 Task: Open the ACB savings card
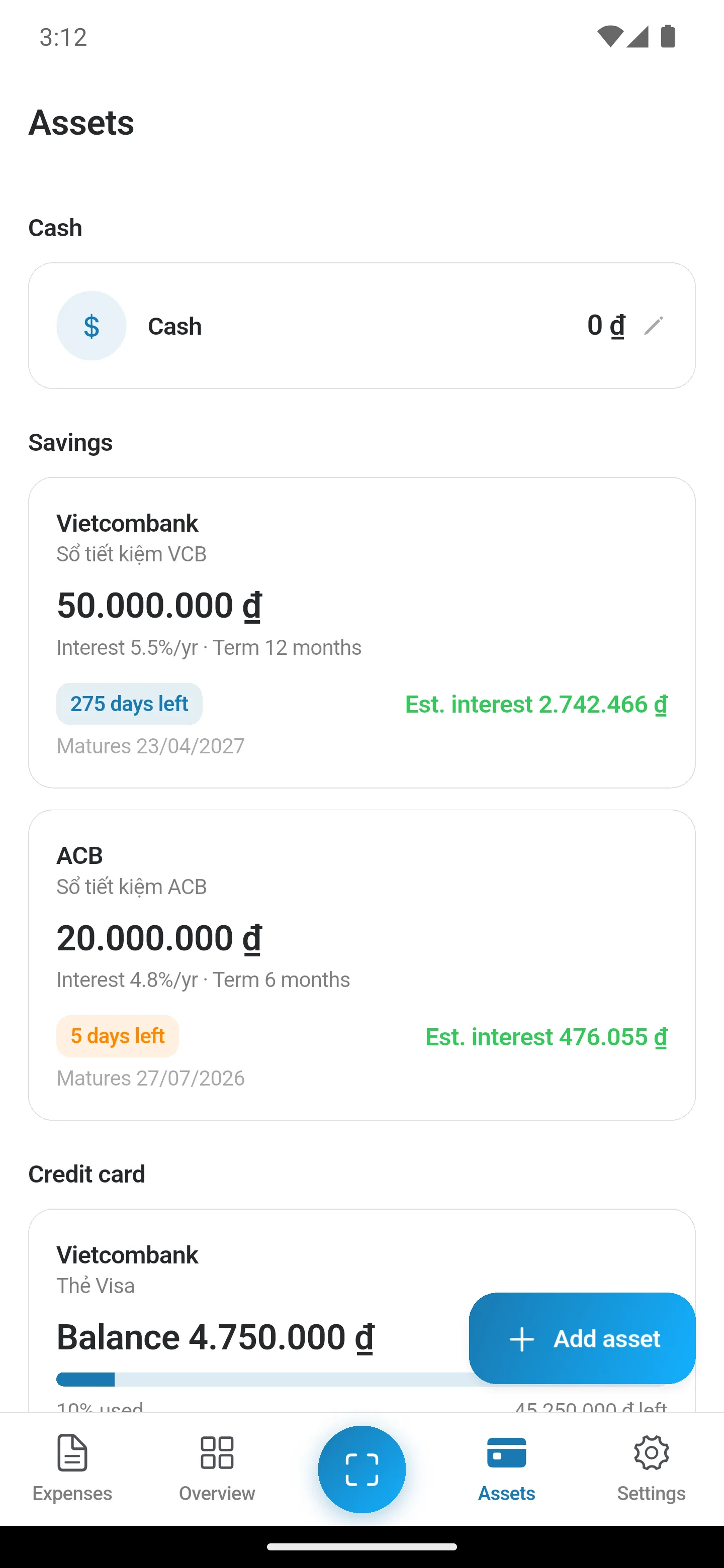tap(361, 965)
